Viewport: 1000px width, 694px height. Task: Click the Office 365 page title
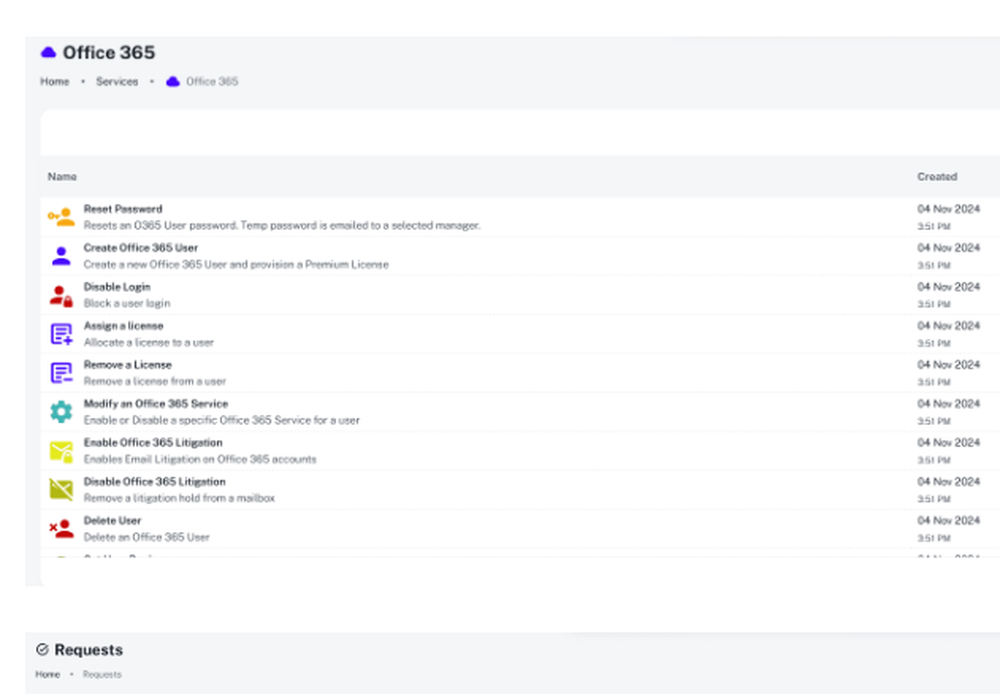click(108, 52)
